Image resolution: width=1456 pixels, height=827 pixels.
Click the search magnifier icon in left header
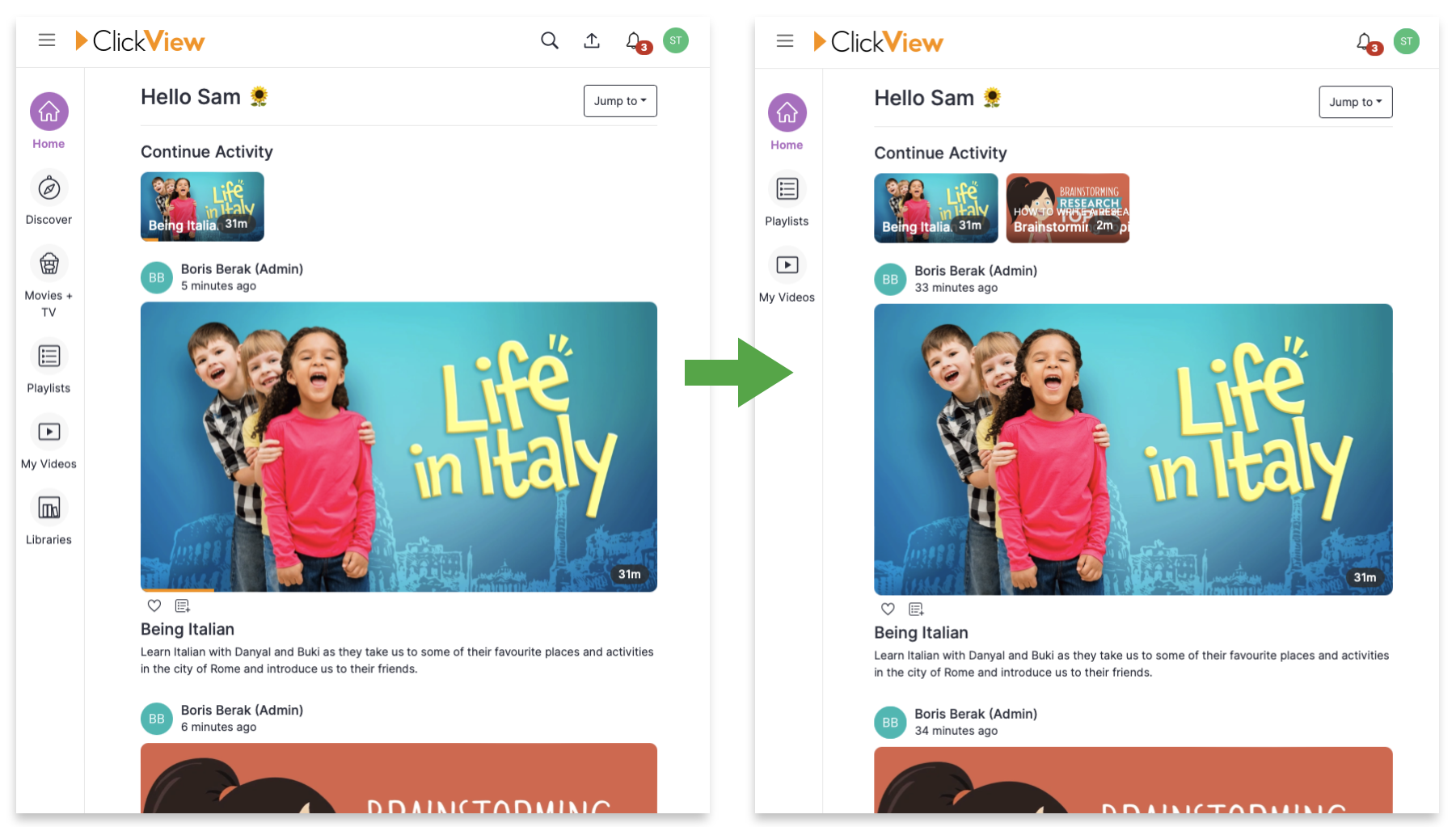click(x=550, y=40)
